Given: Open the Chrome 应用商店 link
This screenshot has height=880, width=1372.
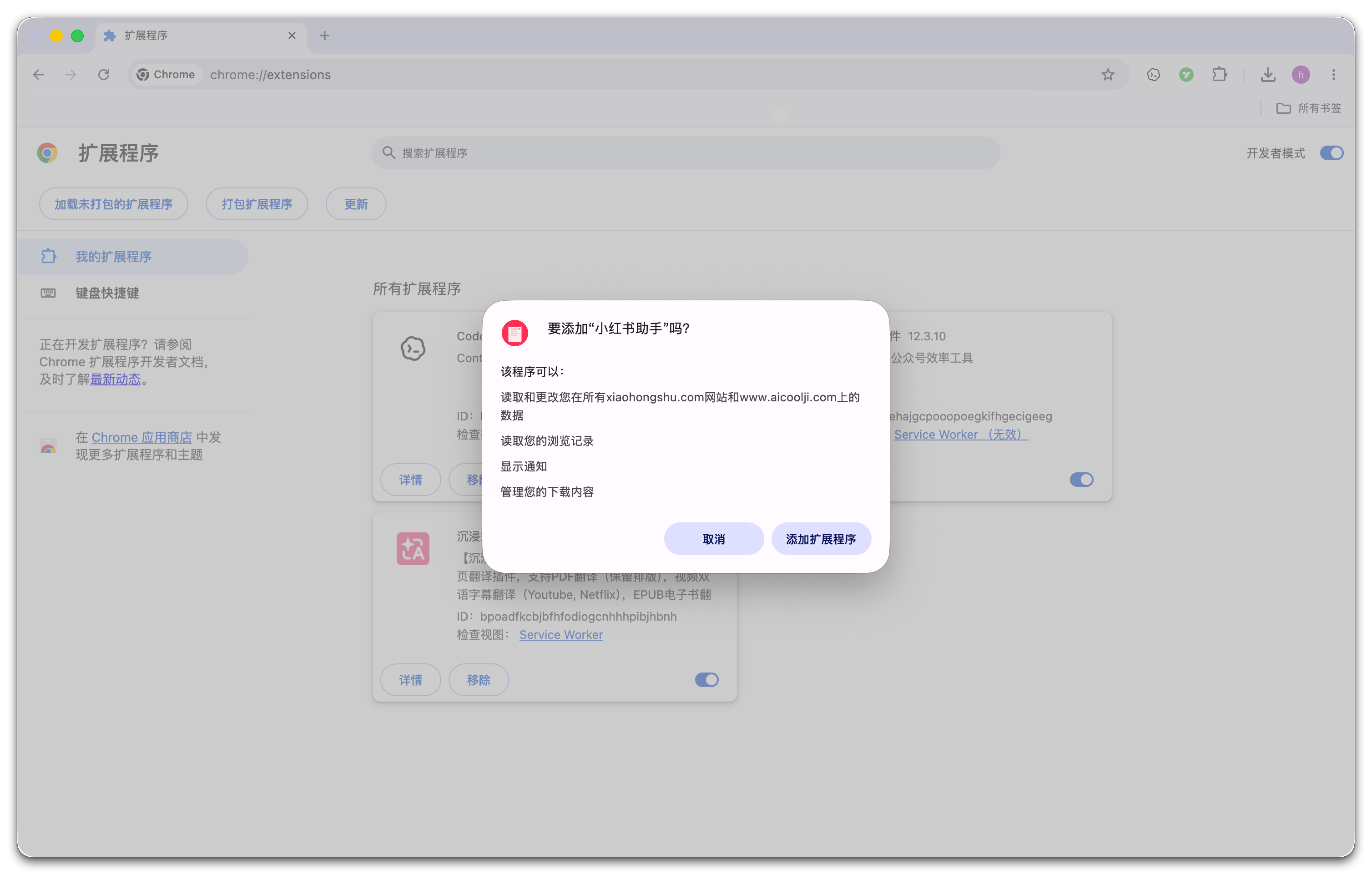Looking at the screenshot, I should [141, 437].
